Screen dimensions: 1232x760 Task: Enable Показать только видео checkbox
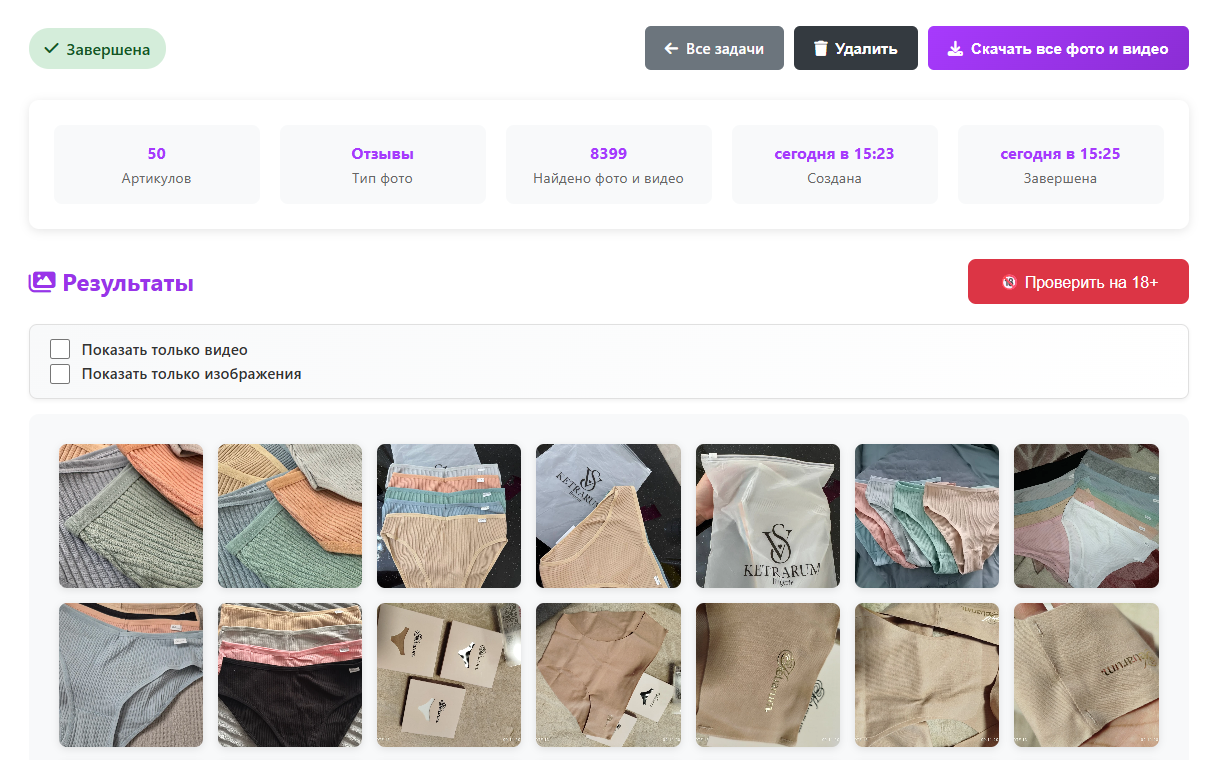(x=60, y=349)
